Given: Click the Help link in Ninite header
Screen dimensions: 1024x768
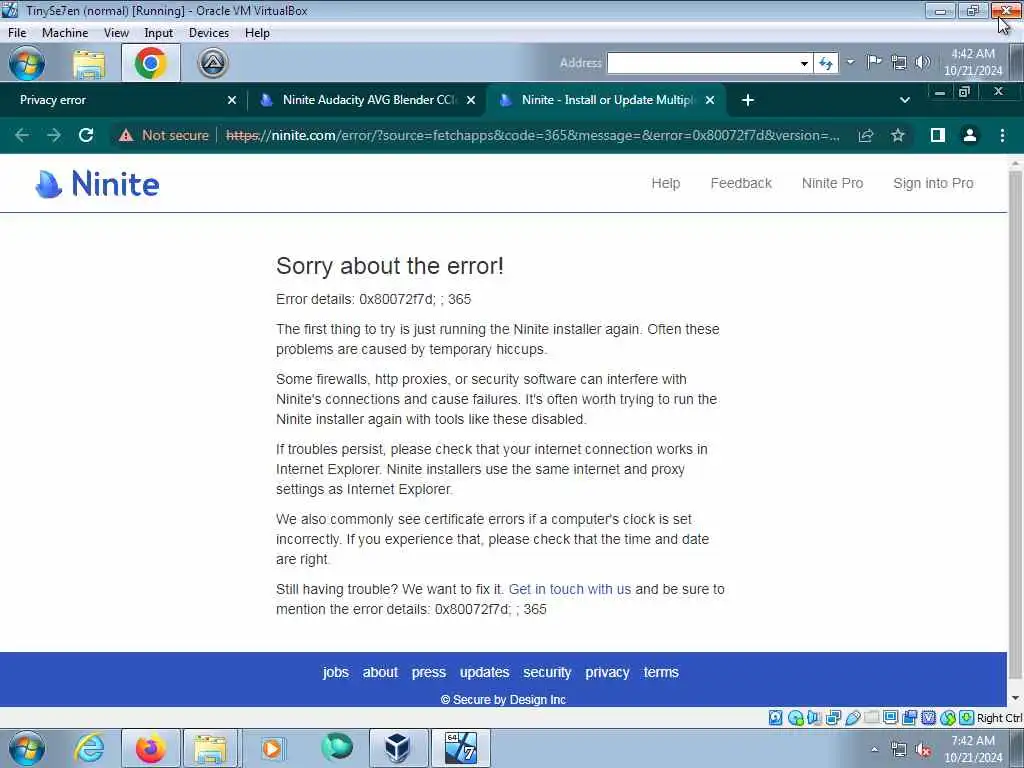Looking at the screenshot, I should click(x=665, y=184).
